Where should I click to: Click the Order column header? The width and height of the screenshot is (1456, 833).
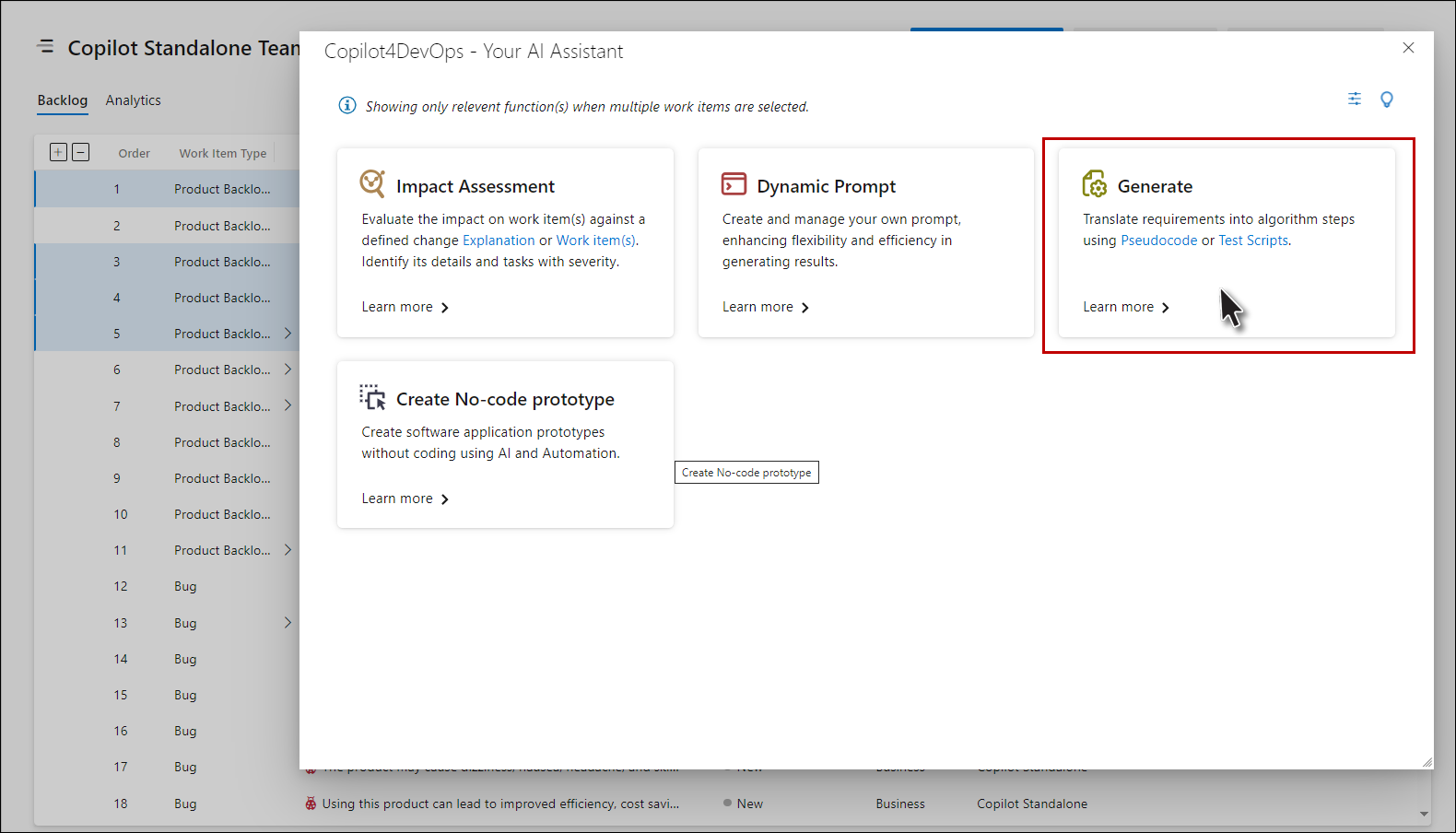(x=135, y=153)
